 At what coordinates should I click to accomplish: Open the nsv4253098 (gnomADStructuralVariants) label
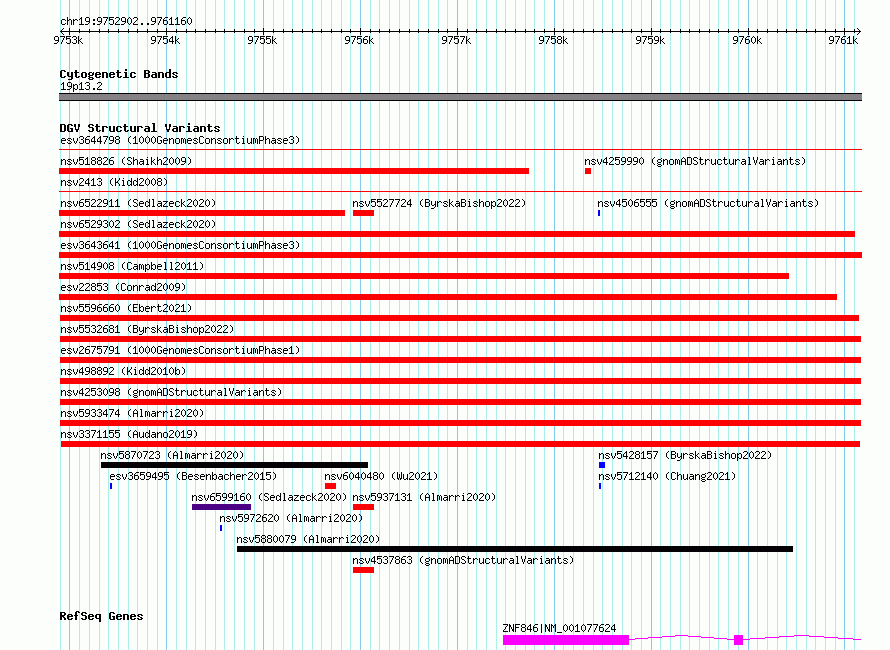(171, 392)
